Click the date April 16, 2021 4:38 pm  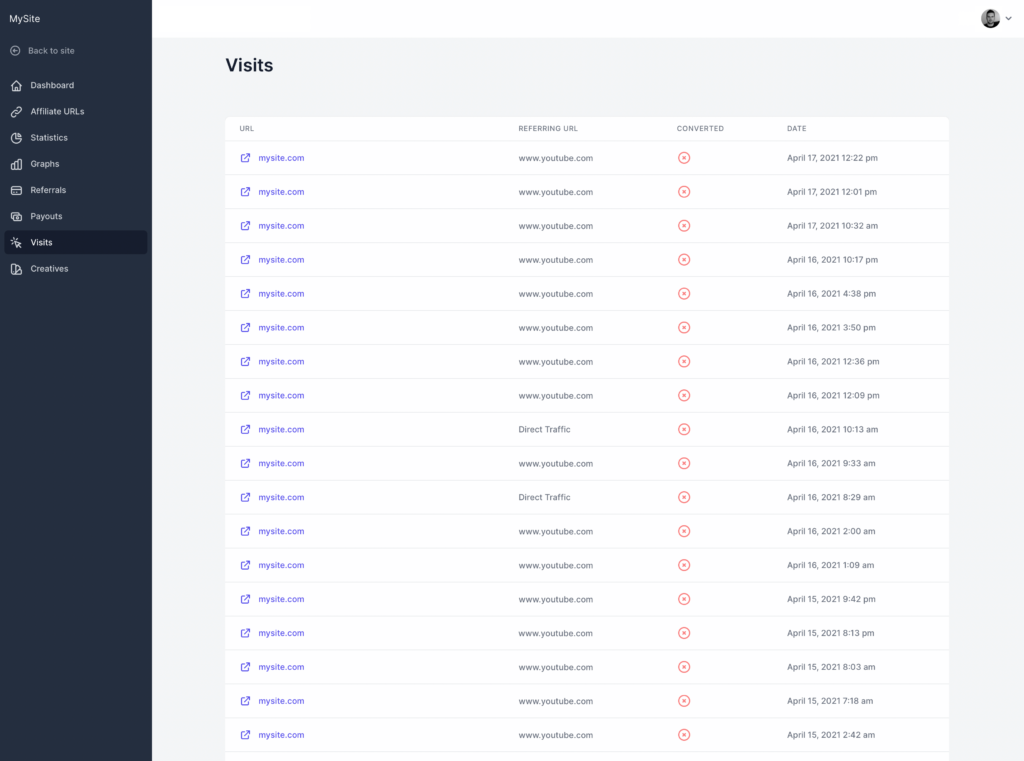(x=831, y=293)
